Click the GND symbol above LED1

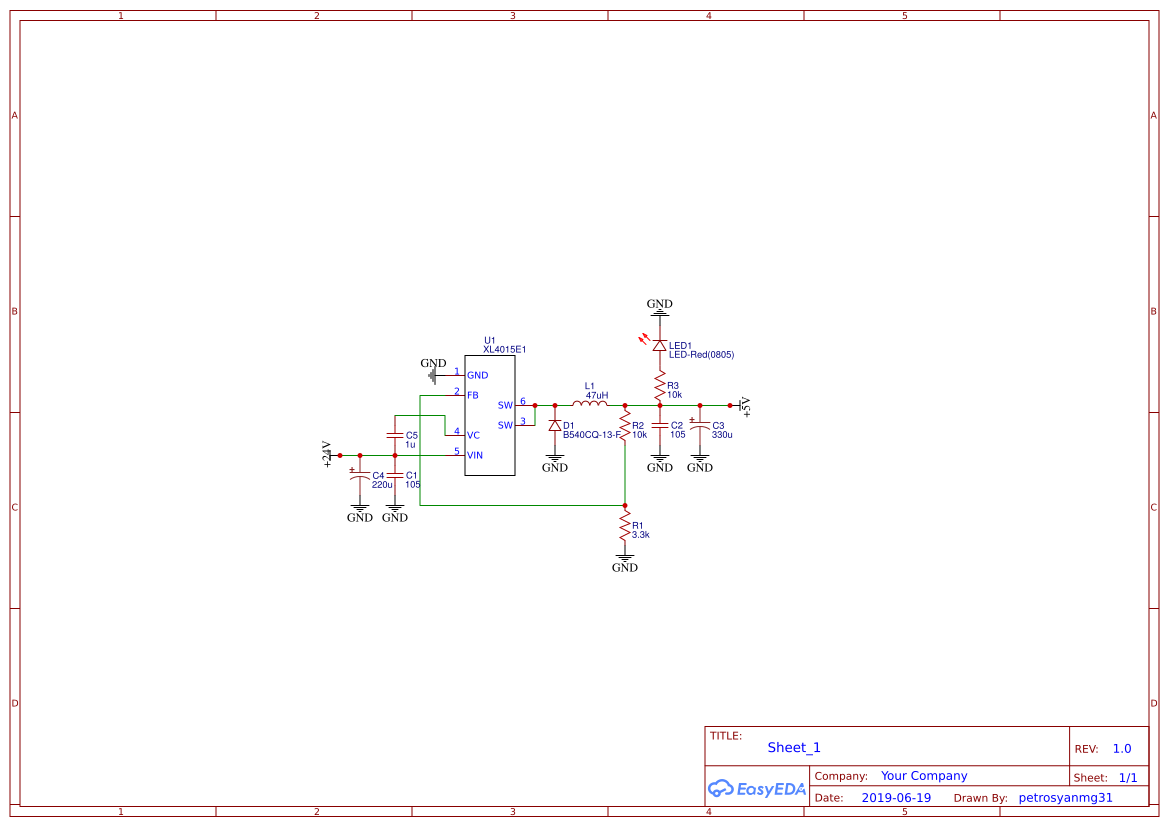coord(660,308)
